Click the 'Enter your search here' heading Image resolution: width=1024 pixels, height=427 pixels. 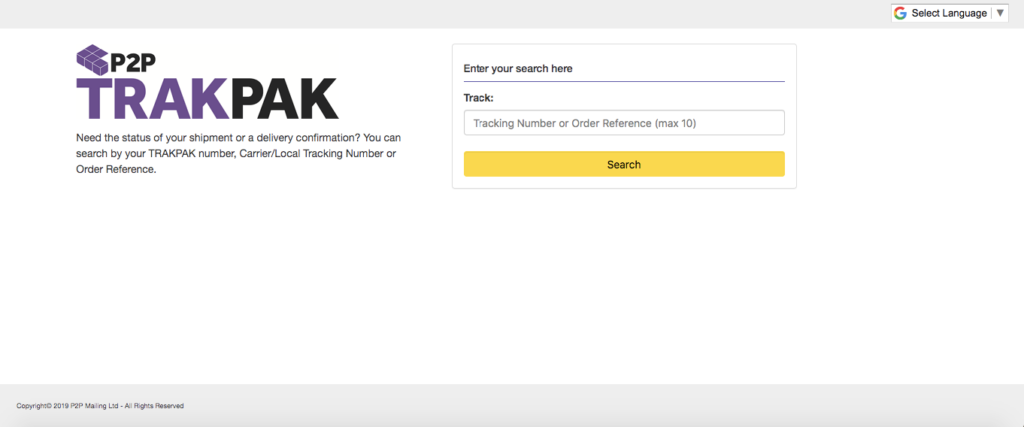(518, 69)
